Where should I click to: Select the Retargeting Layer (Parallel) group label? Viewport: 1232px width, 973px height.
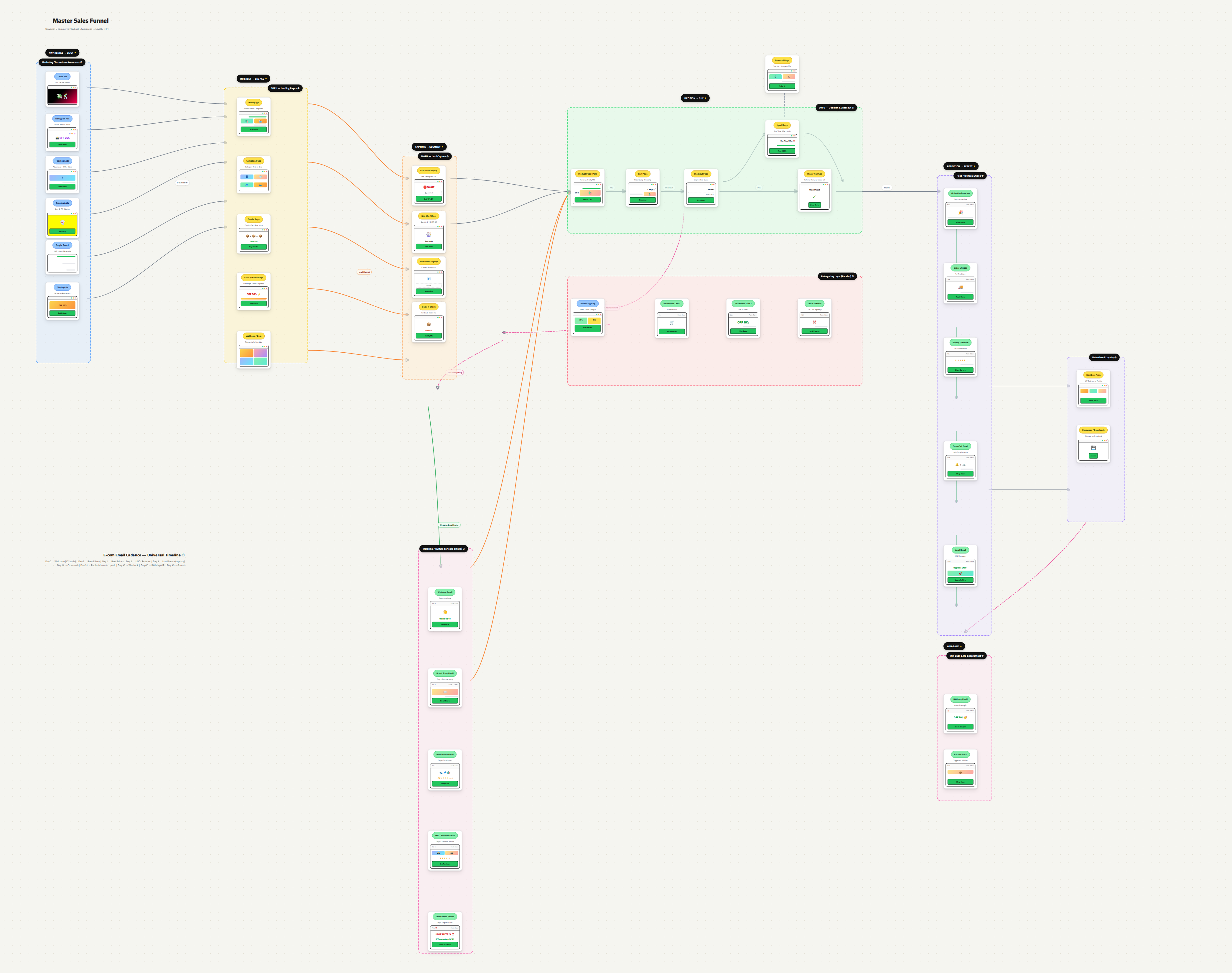pyautogui.click(x=837, y=276)
